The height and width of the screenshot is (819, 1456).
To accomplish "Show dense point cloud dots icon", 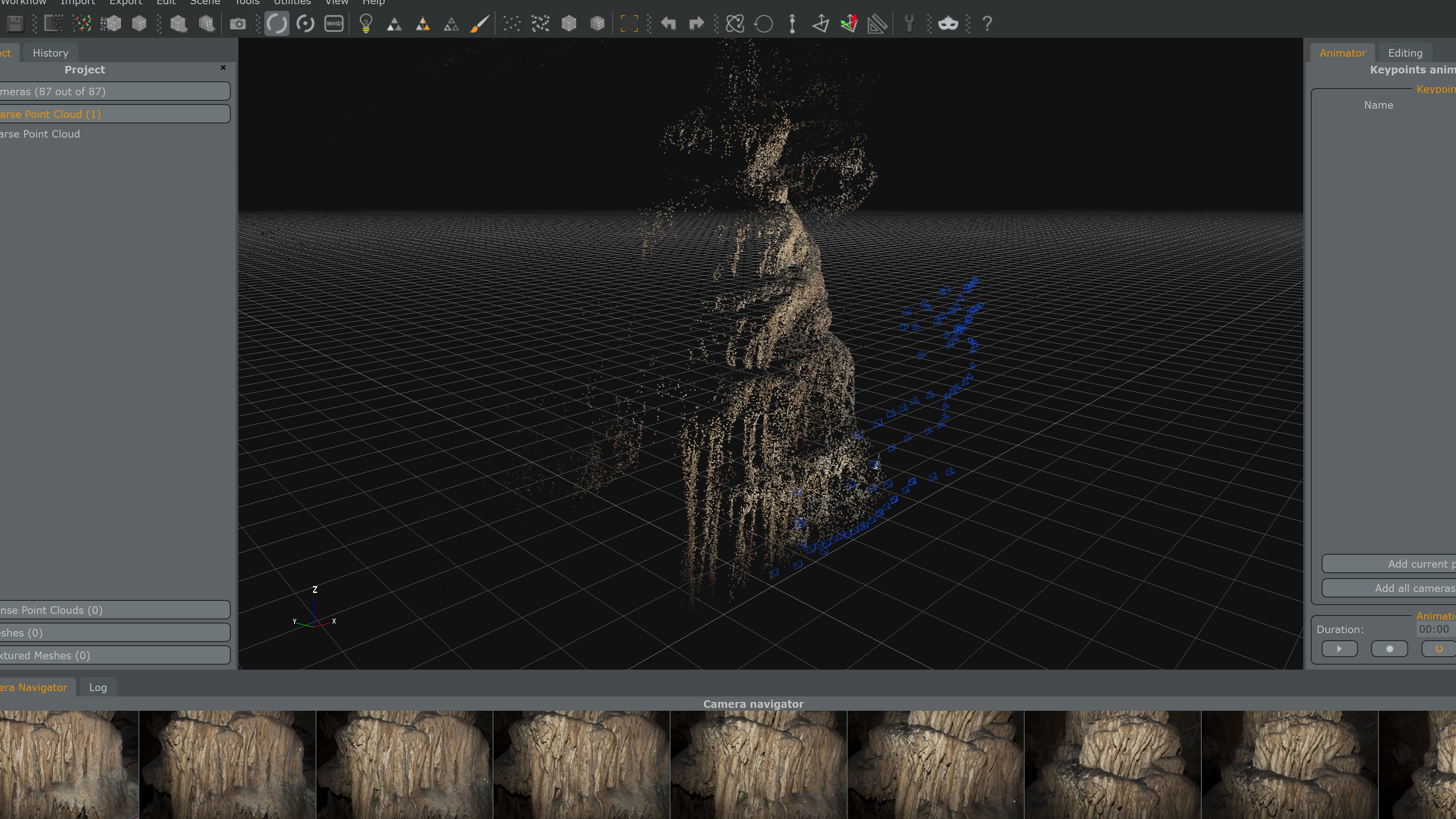I will tap(540, 24).
